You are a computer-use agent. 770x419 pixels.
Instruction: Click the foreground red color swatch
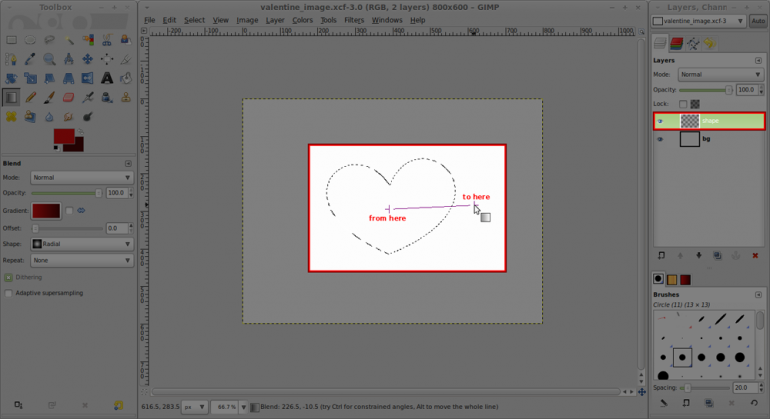(x=64, y=136)
